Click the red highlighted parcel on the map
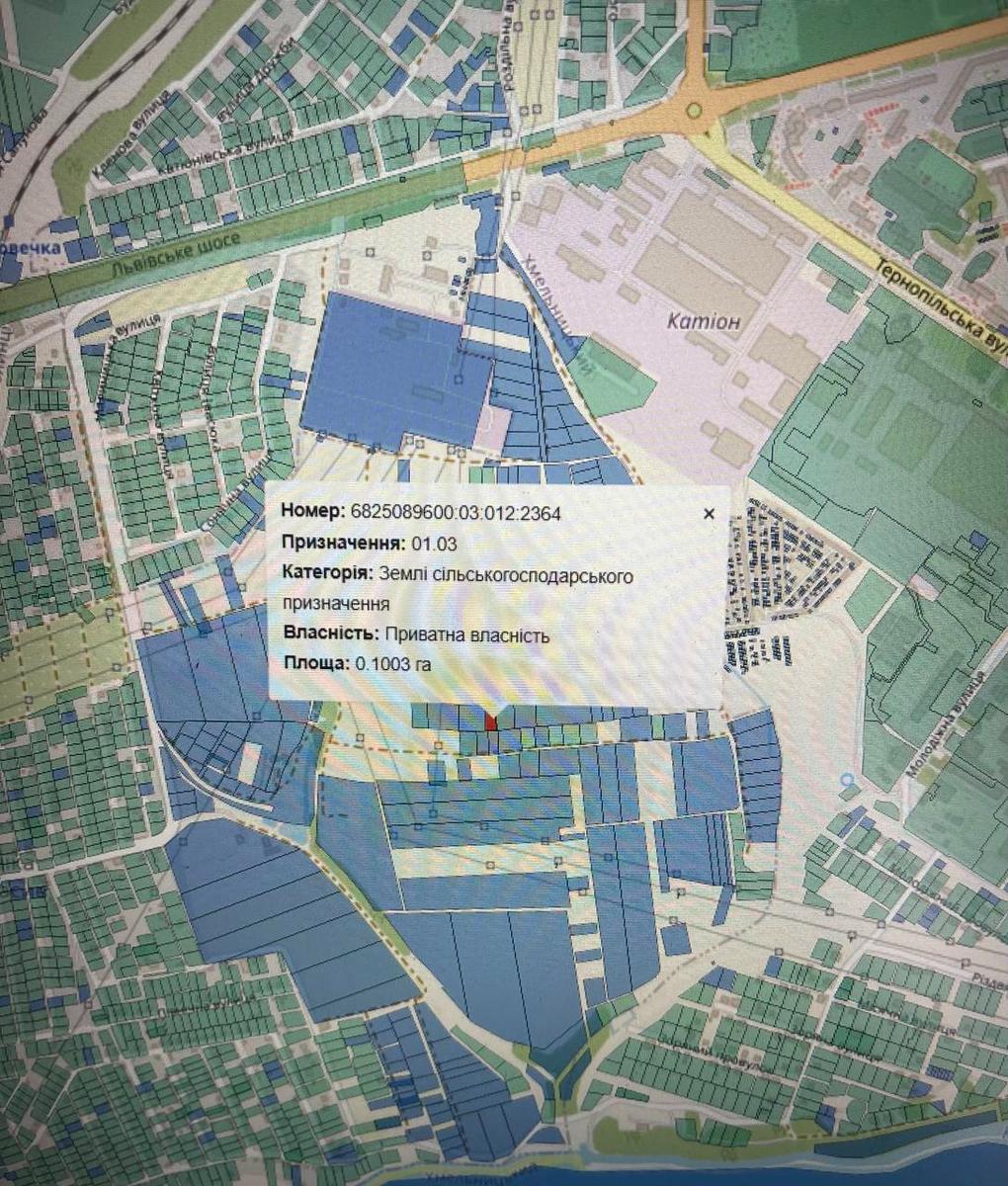 (x=490, y=721)
